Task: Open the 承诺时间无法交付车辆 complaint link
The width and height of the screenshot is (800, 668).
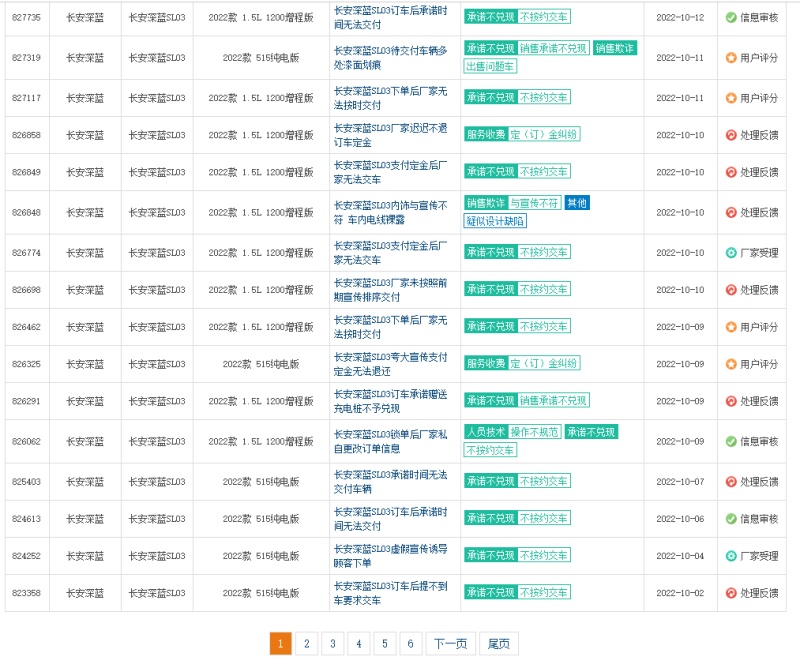Action: pos(391,482)
